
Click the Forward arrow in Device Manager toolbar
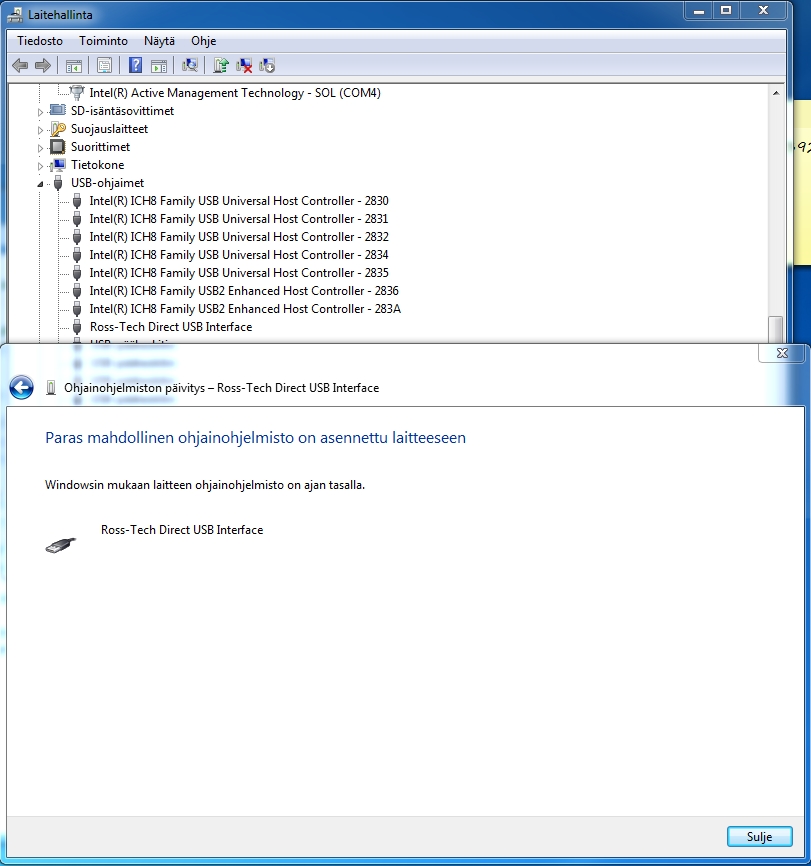(43, 66)
